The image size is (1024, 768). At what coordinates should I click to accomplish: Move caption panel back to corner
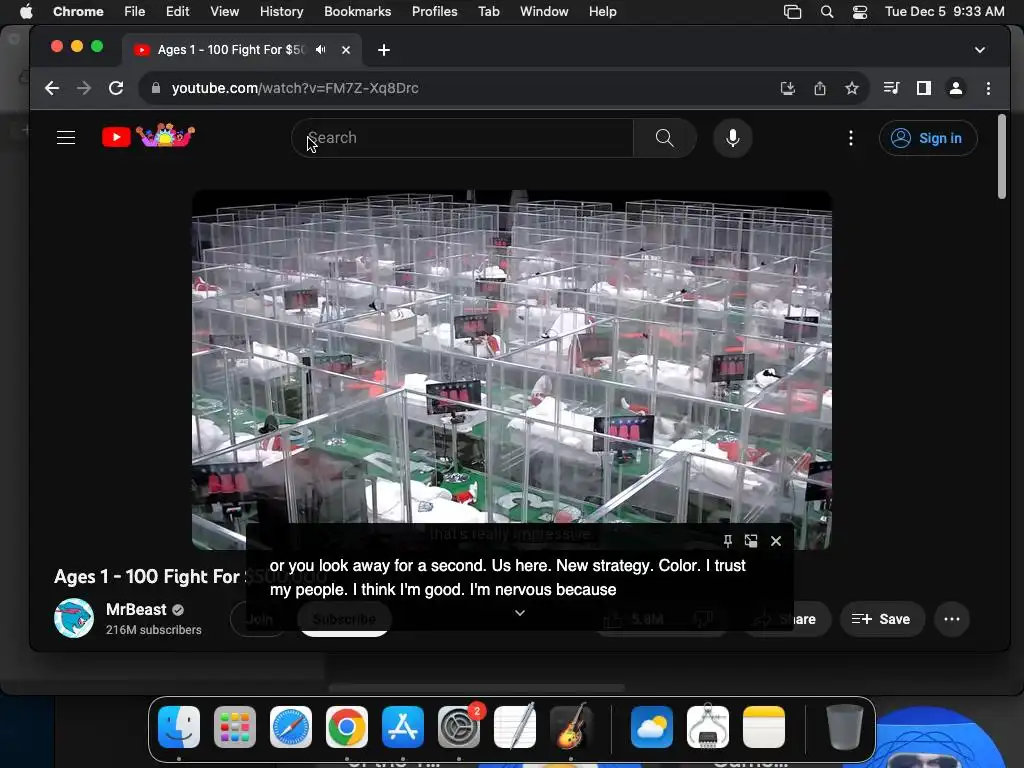coord(751,541)
